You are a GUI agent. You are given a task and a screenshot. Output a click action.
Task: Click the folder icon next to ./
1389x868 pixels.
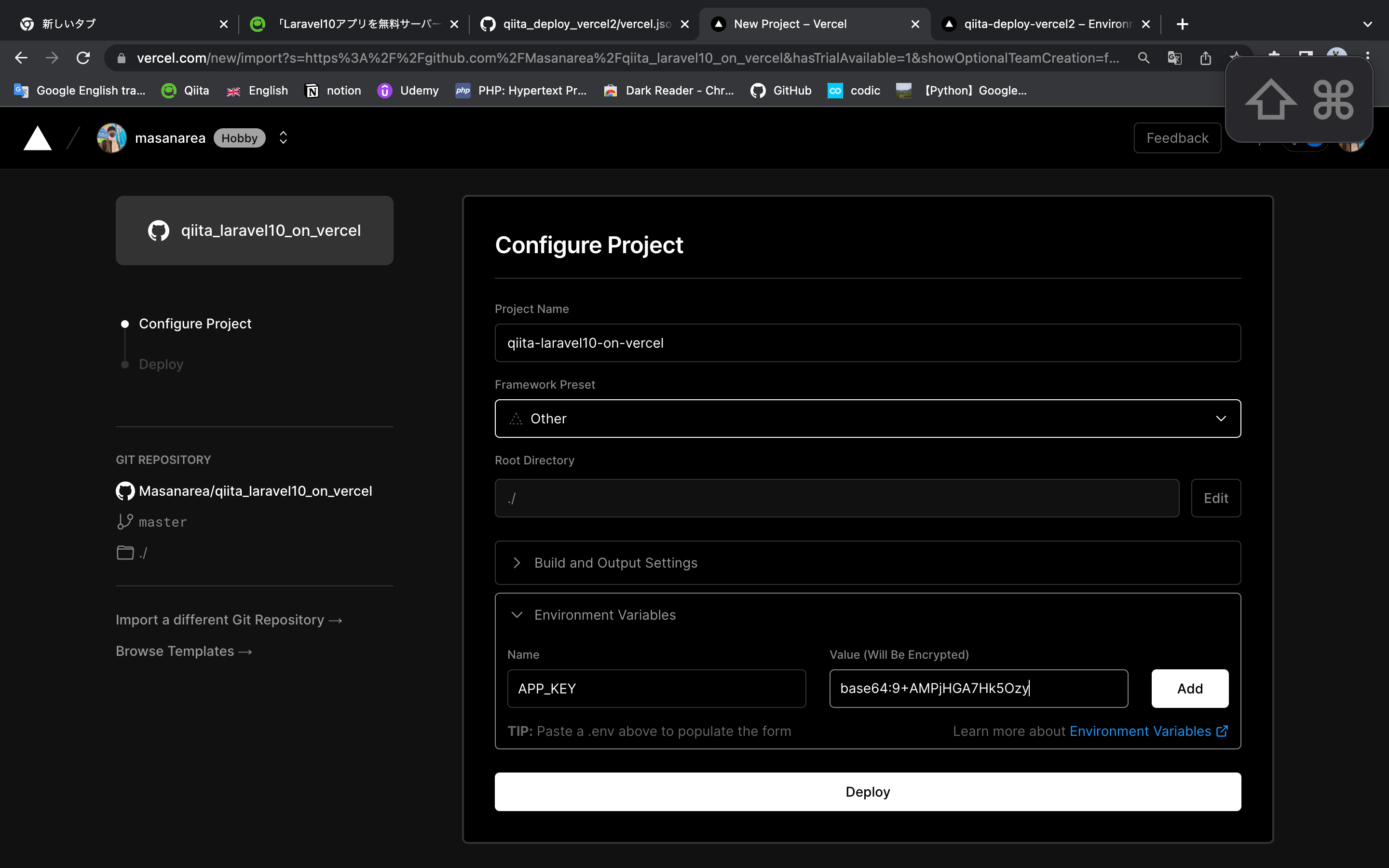[125, 552]
